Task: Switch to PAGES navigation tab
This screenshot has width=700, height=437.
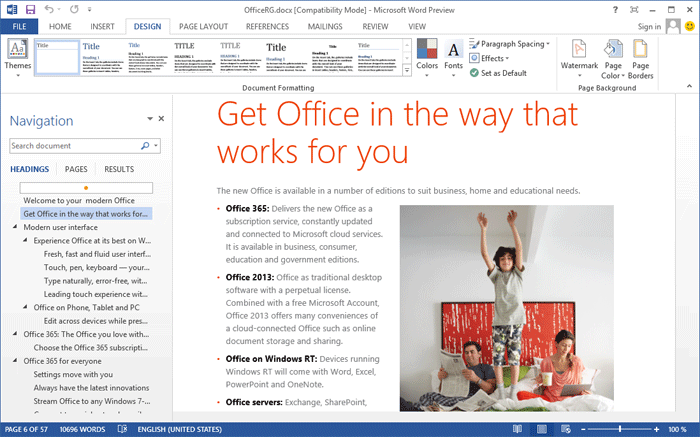Action: pyautogui.click(x=76, y=169)
